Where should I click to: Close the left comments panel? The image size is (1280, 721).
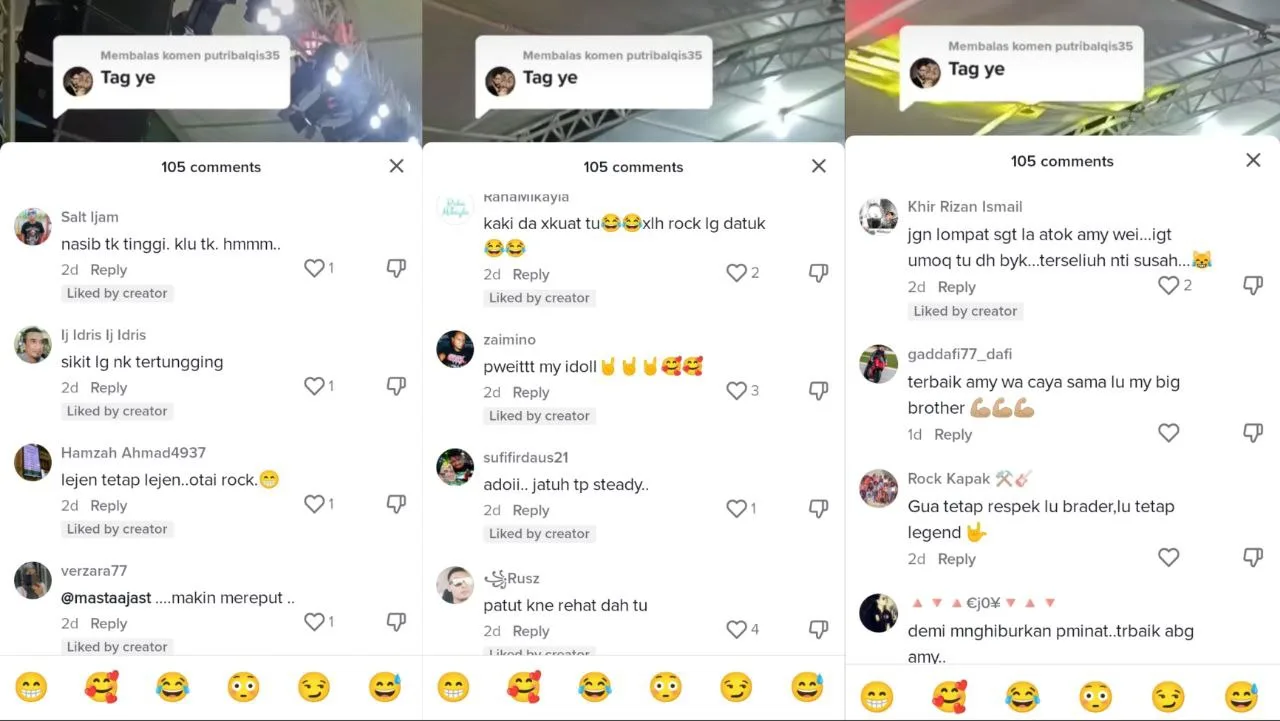(396, 166)
